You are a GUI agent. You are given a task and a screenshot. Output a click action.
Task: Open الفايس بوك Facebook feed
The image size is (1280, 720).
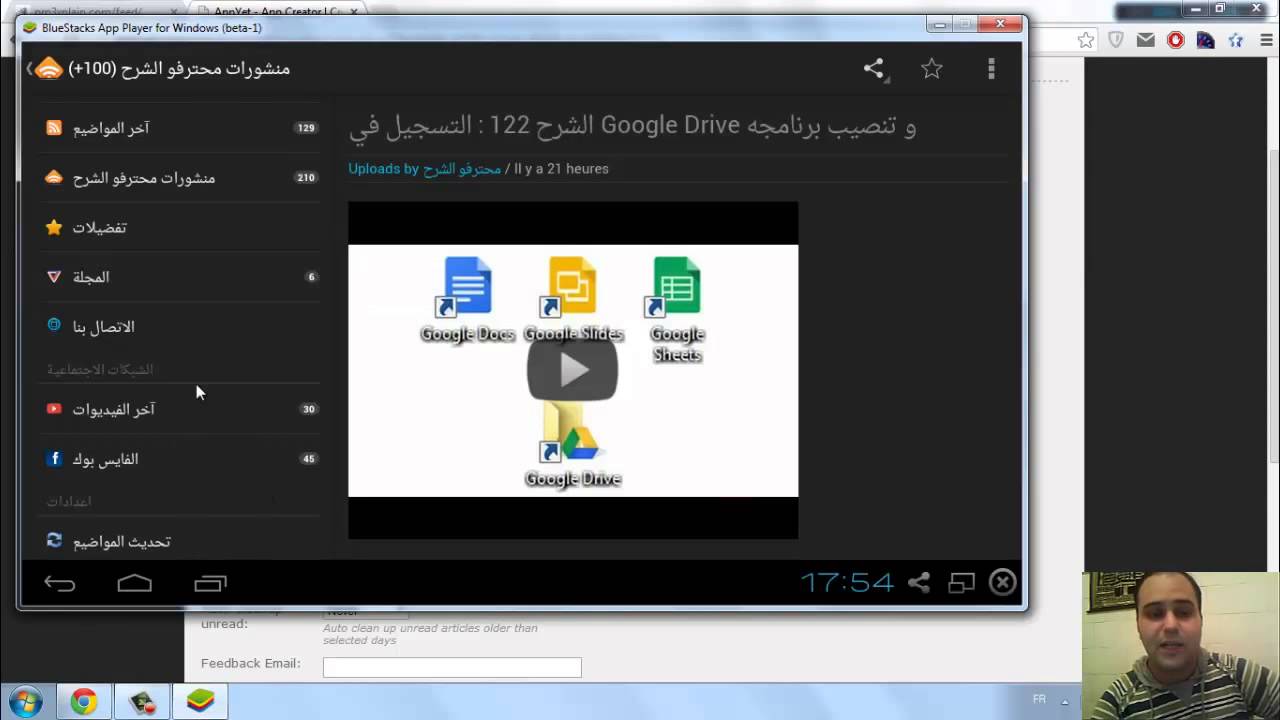[x=181, y=459]
